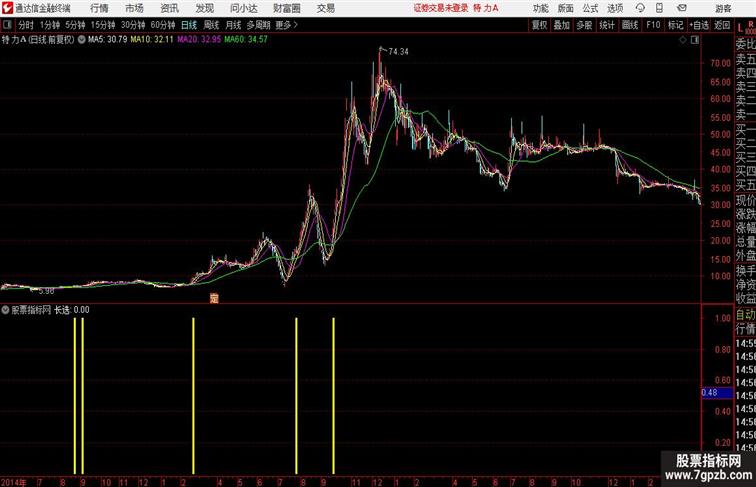
Task: Open the 功能 menu
Action: pos(540,8)
